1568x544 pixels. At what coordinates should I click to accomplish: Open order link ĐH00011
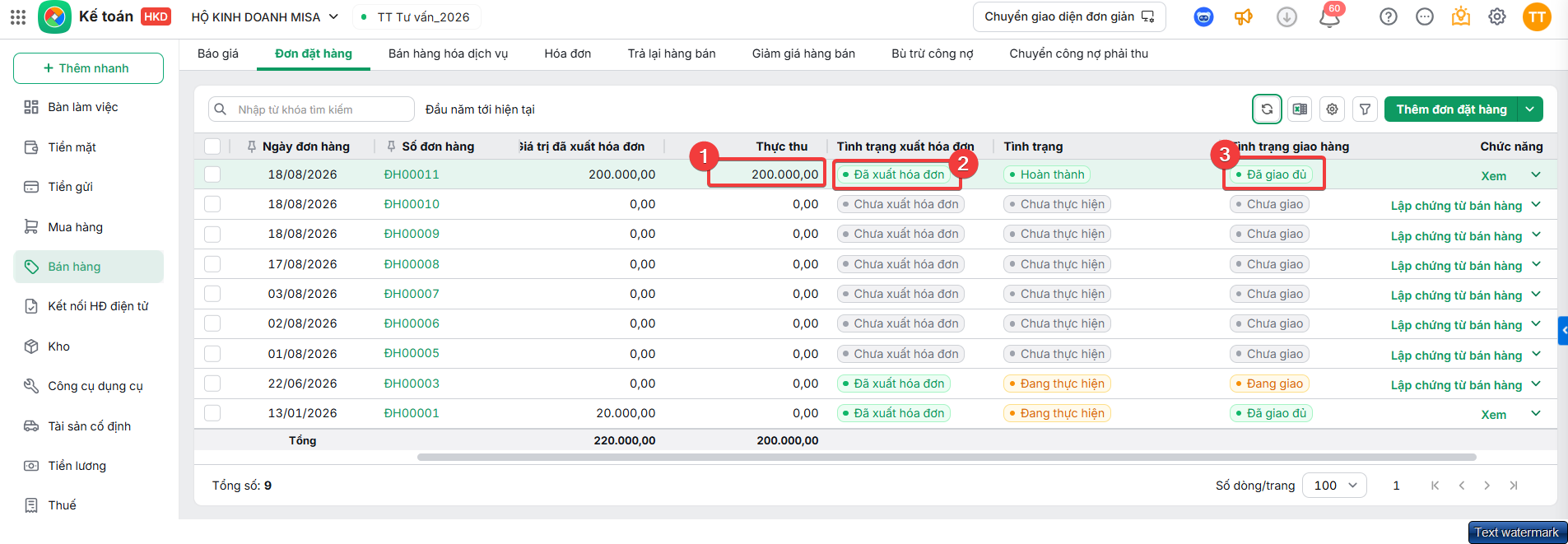(x=412, y=174)
